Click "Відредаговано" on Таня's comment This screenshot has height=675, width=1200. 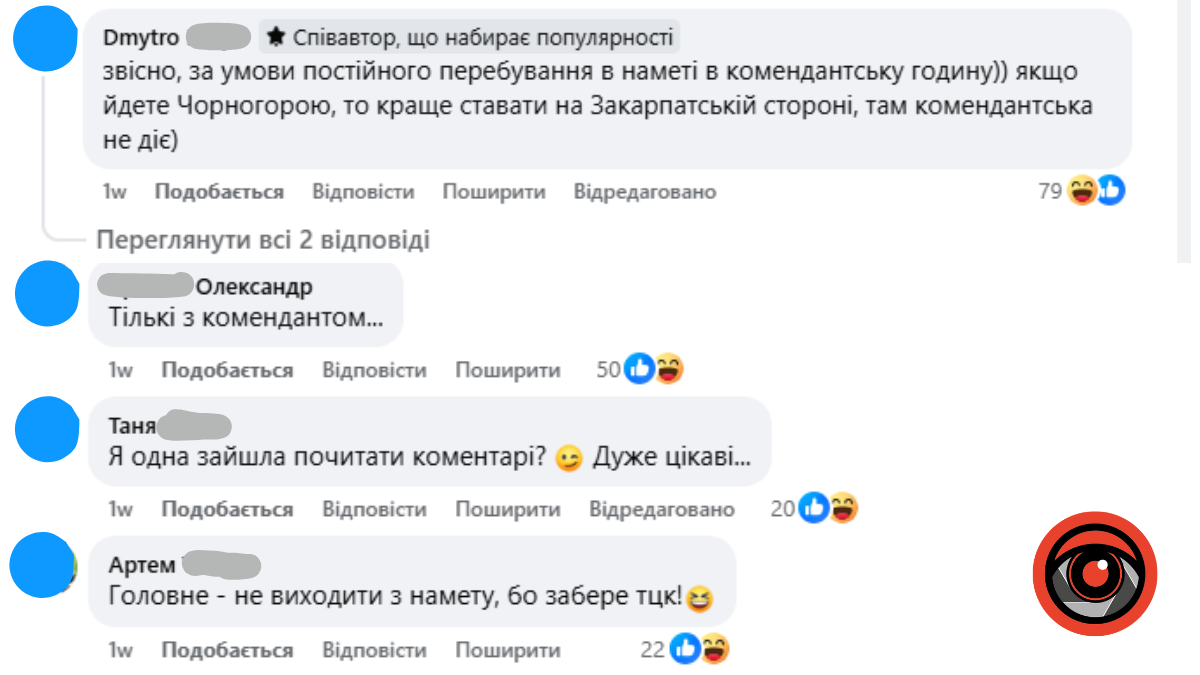pyautogui.click(x=662, y=509)
